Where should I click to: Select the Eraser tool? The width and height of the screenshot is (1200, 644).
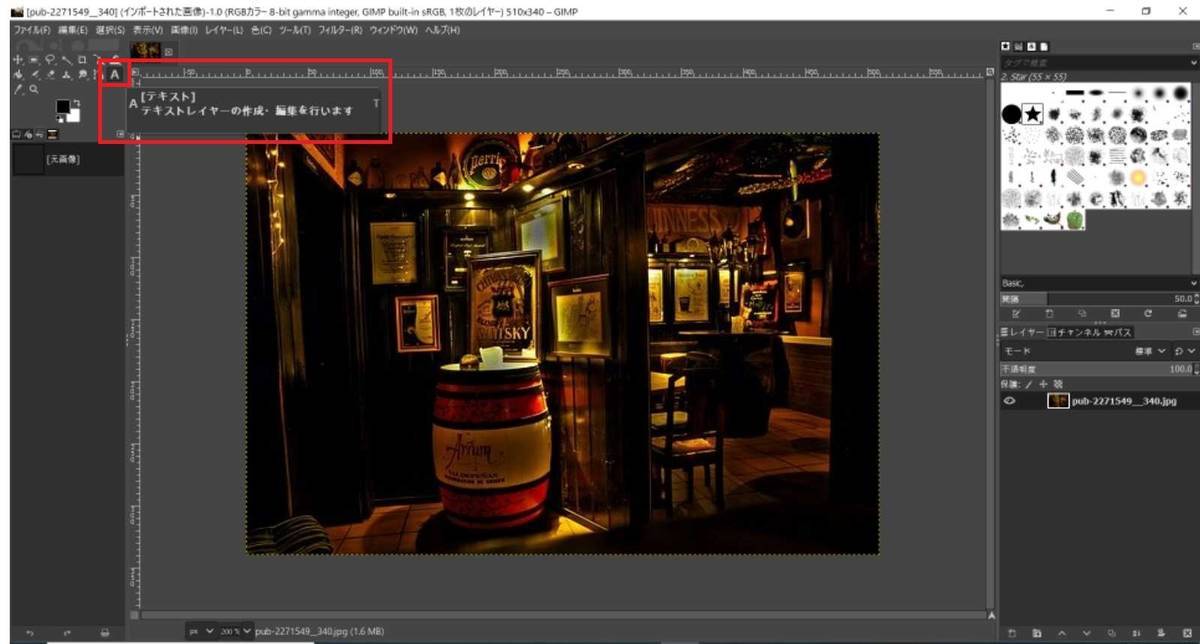[51, 74]
